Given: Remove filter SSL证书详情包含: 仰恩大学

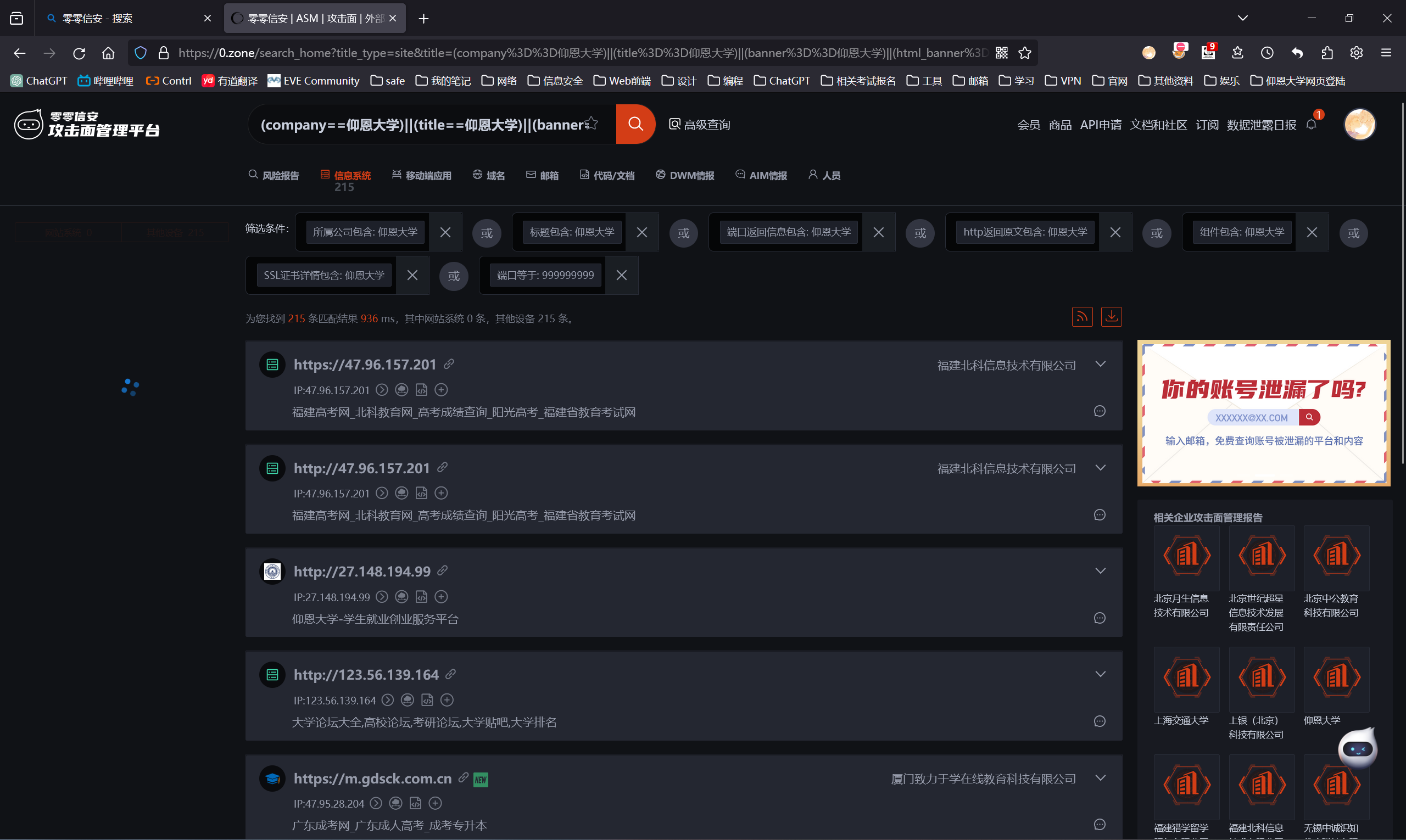Looking at the screenshot, I should coord(412,275).
